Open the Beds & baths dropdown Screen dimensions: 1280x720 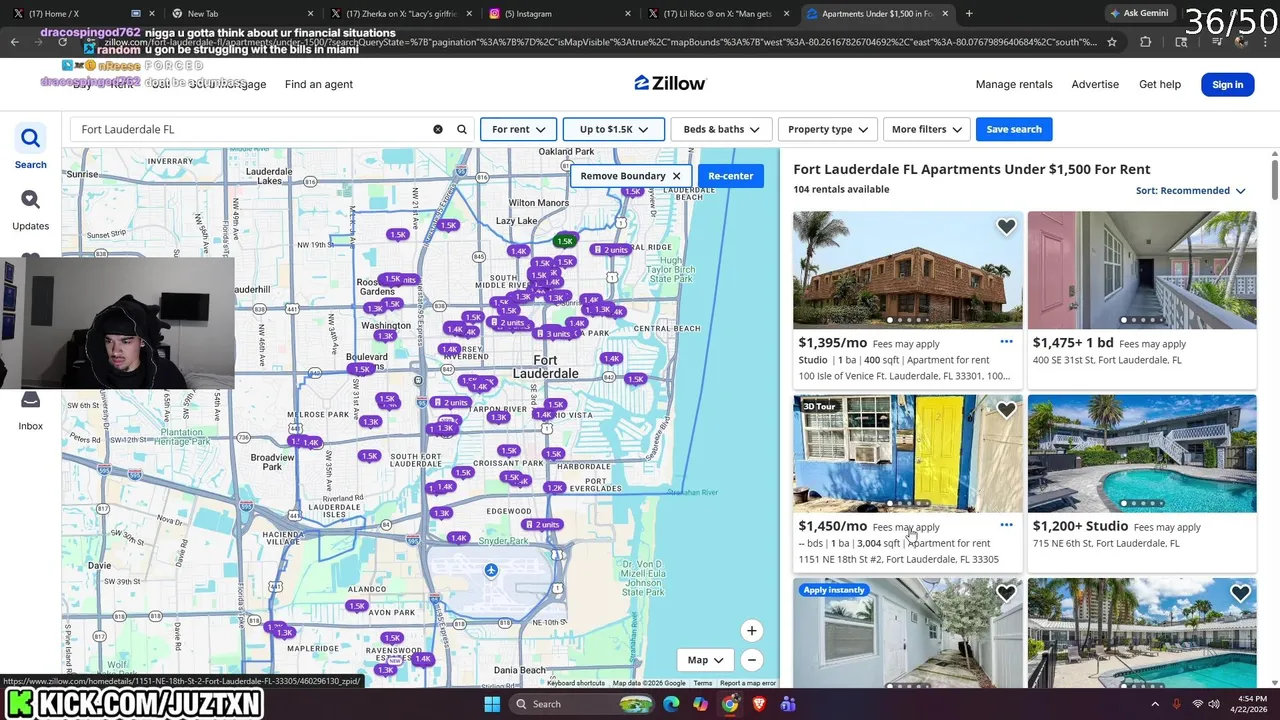pos(721,129)
